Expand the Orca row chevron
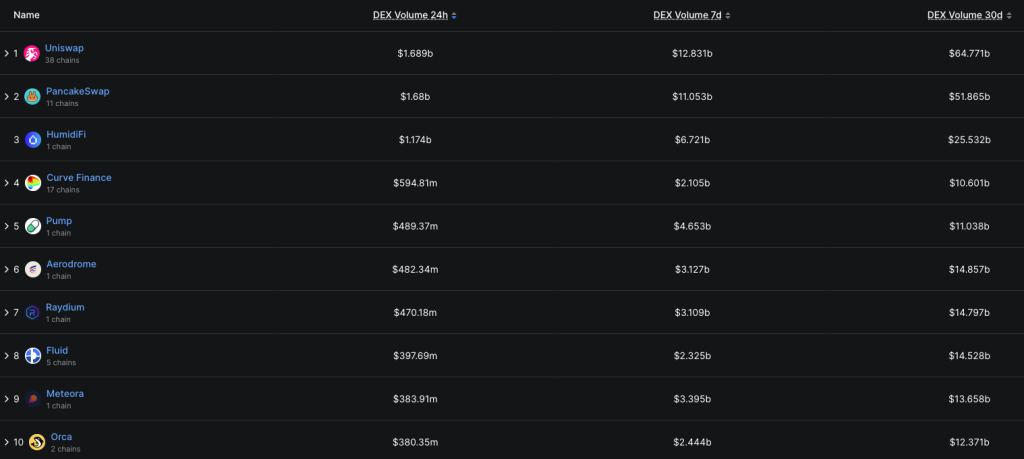This screenshot has height=459, width=1024. click(x=6, y=441)
